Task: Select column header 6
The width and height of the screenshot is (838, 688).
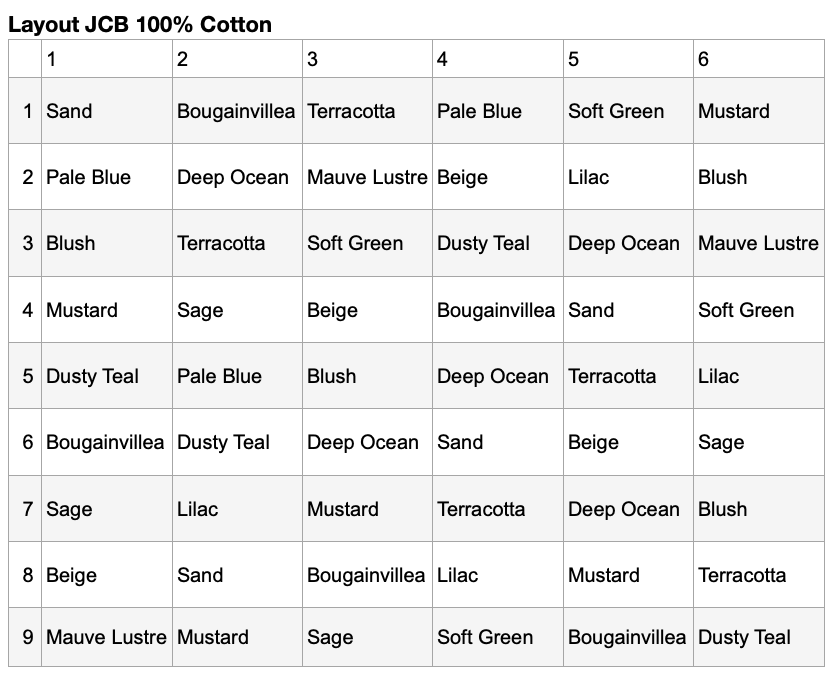Action: [758, 59]
